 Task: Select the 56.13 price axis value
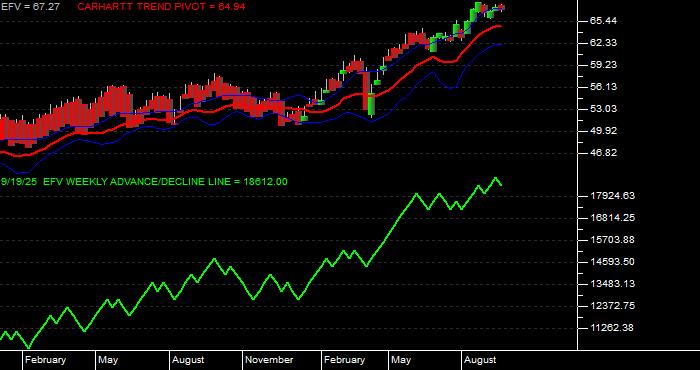click(604, 87)
